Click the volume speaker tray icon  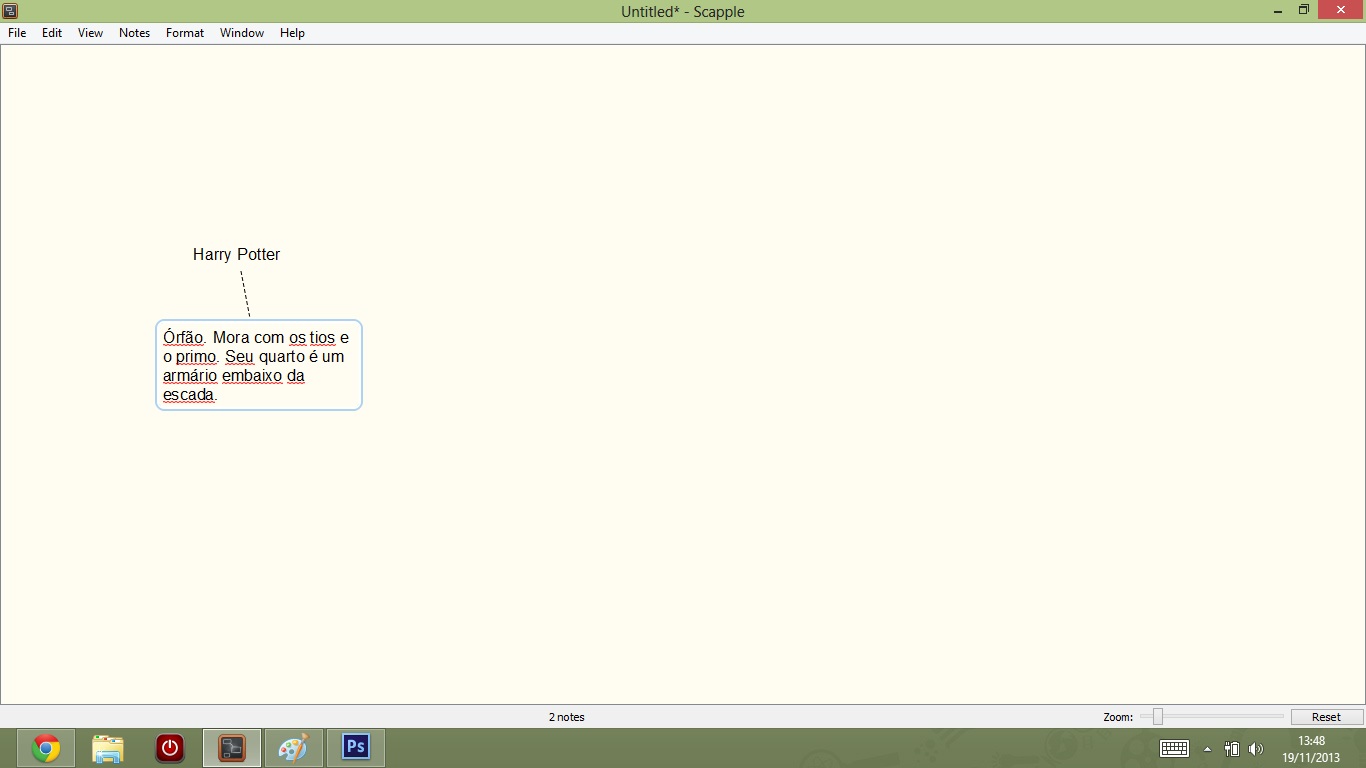tap(1256, 749)
